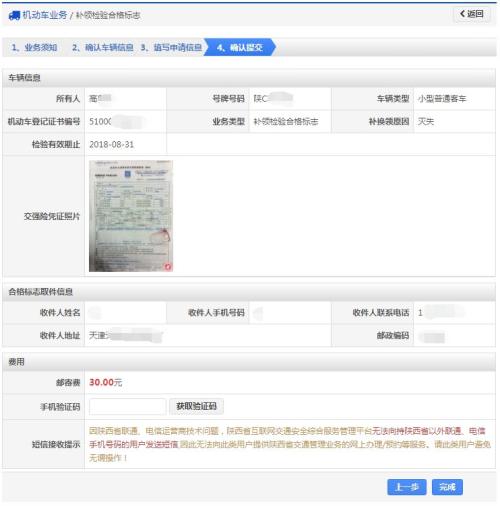
Task: Click the orange 短信接收提示 notice text
Action: click(x=290, y=444)
